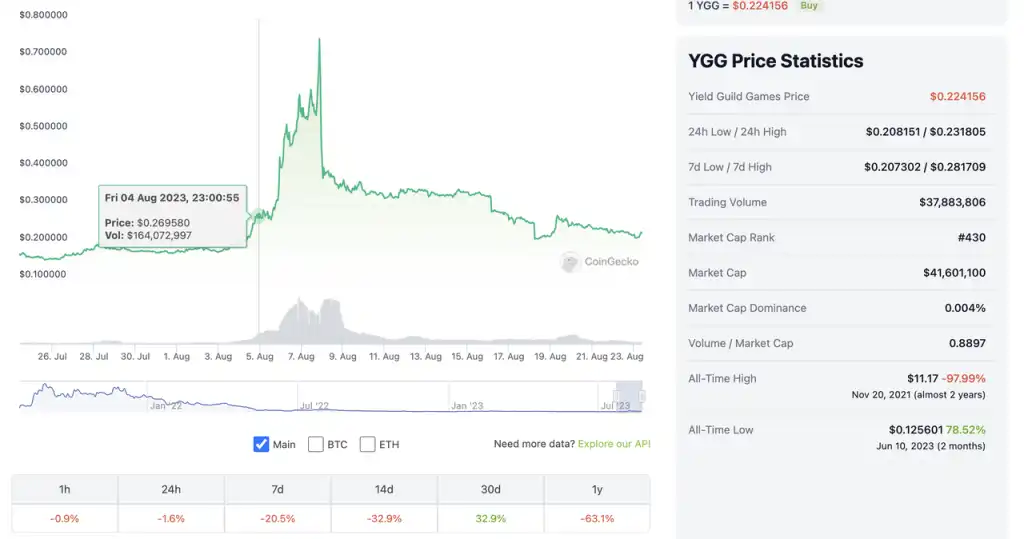Viewport: 1024px width, 539px height.
Task: Click Jul '22 on the navigator timeline
Action: [x=314, y=406]
